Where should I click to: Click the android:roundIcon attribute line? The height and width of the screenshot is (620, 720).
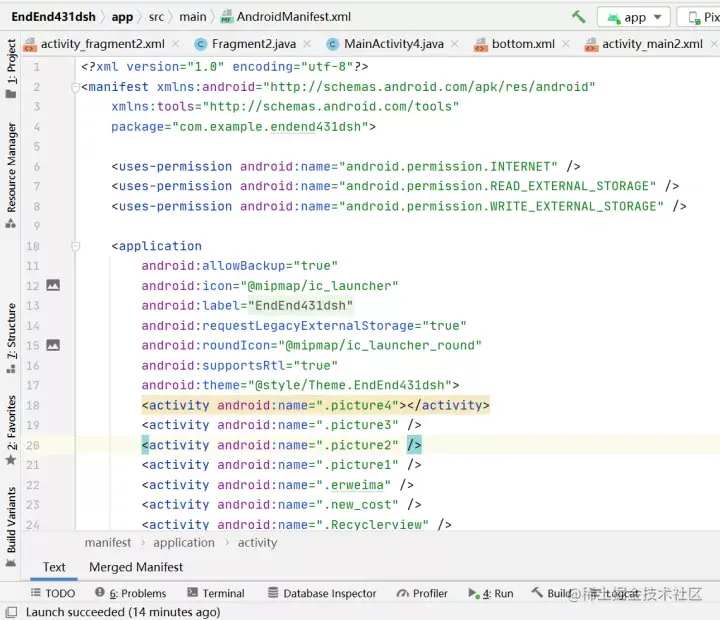(x=311, y=345)
